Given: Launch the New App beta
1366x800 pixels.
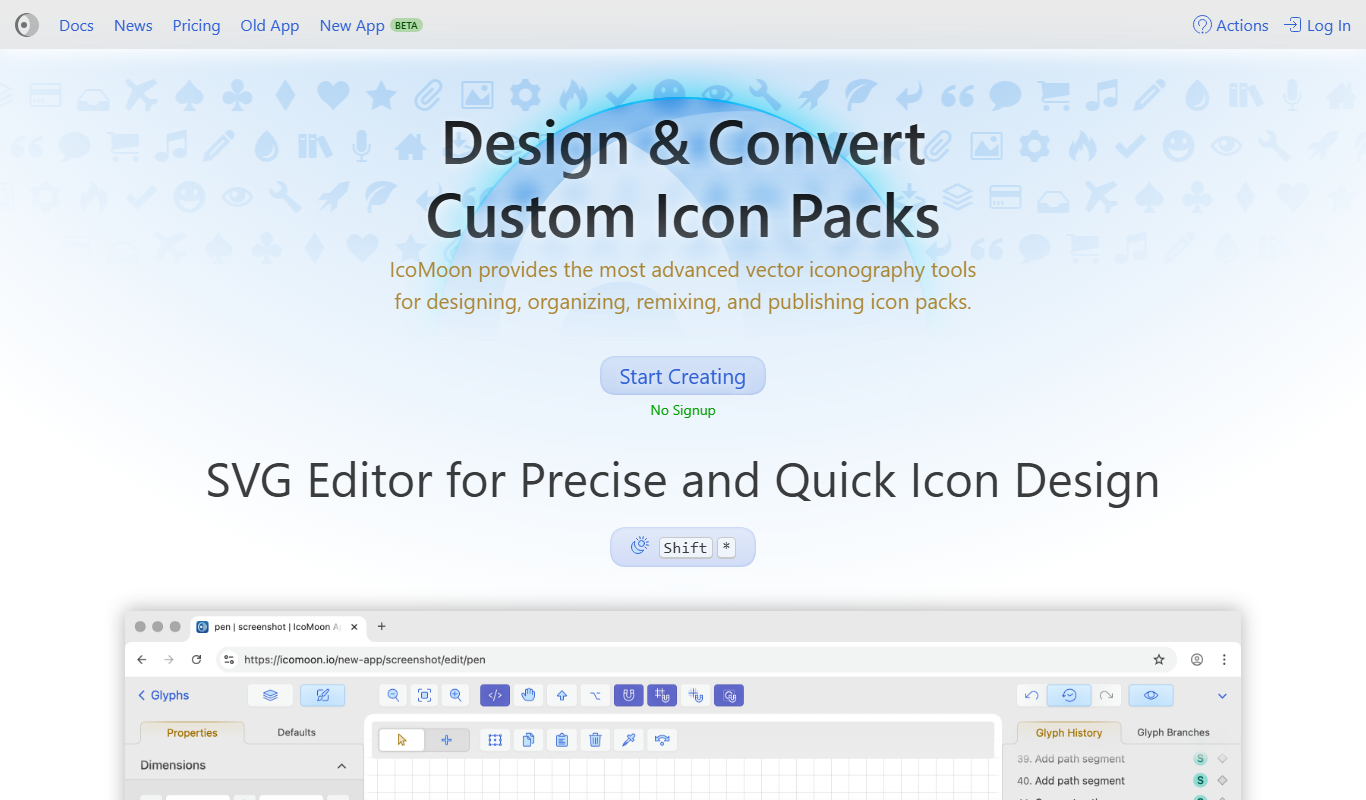Looking at the screenshot, I should (371, 25).
